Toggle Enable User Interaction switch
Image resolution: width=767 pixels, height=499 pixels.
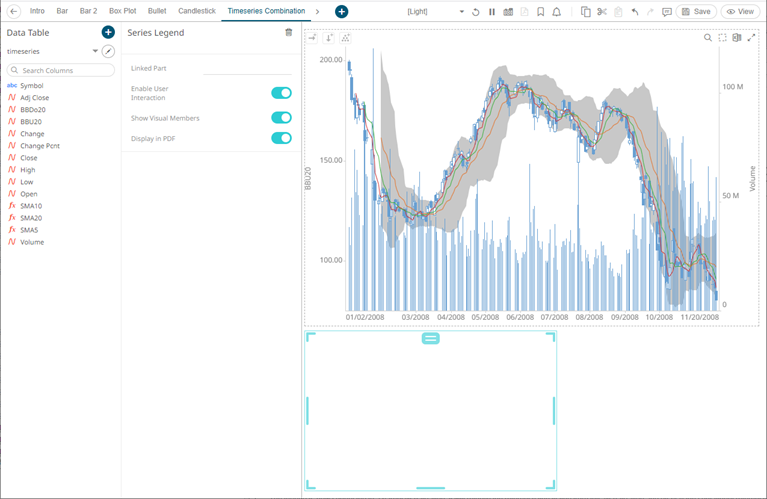tap(281, 93)
